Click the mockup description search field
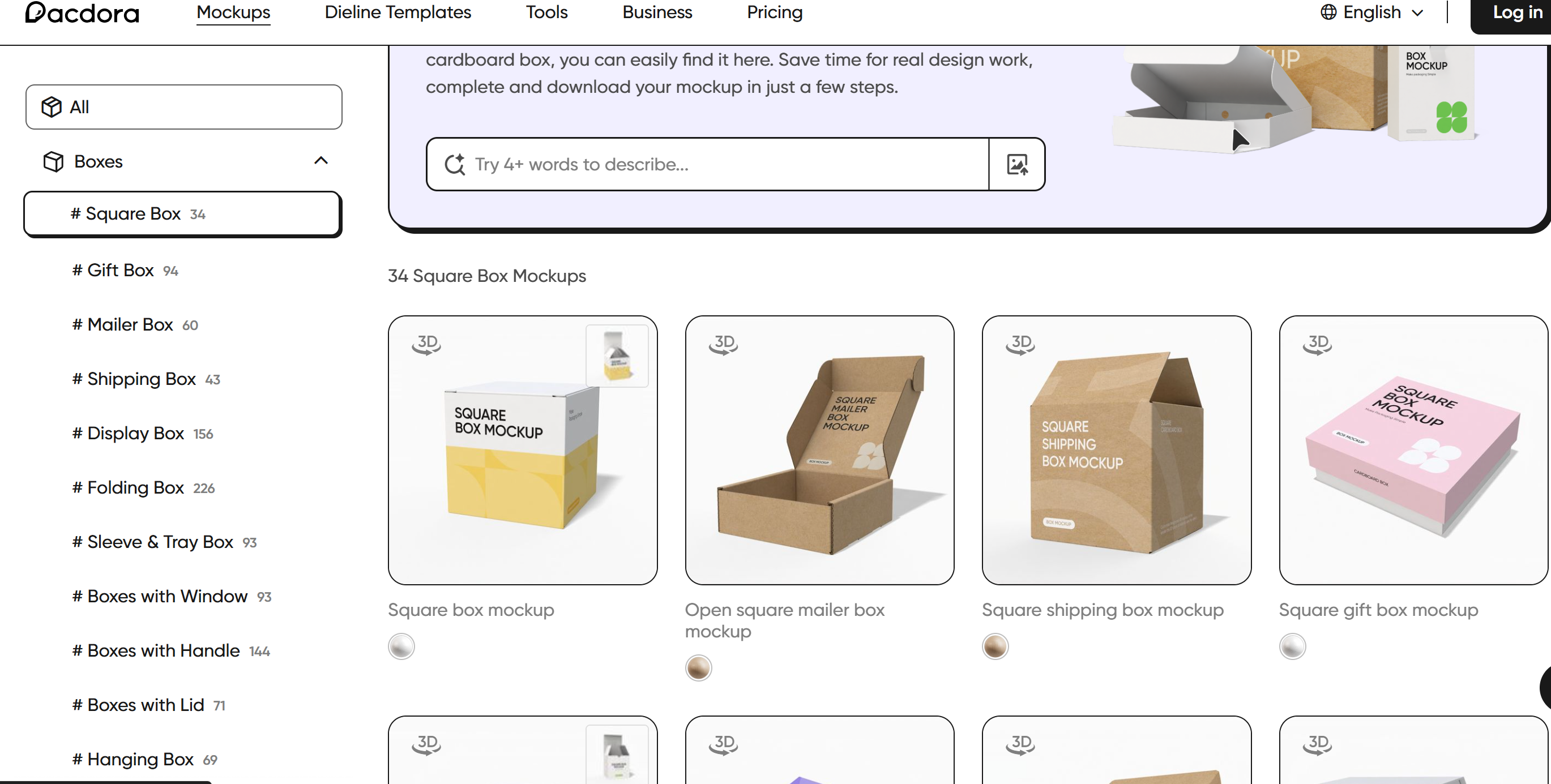 [707, 164]
